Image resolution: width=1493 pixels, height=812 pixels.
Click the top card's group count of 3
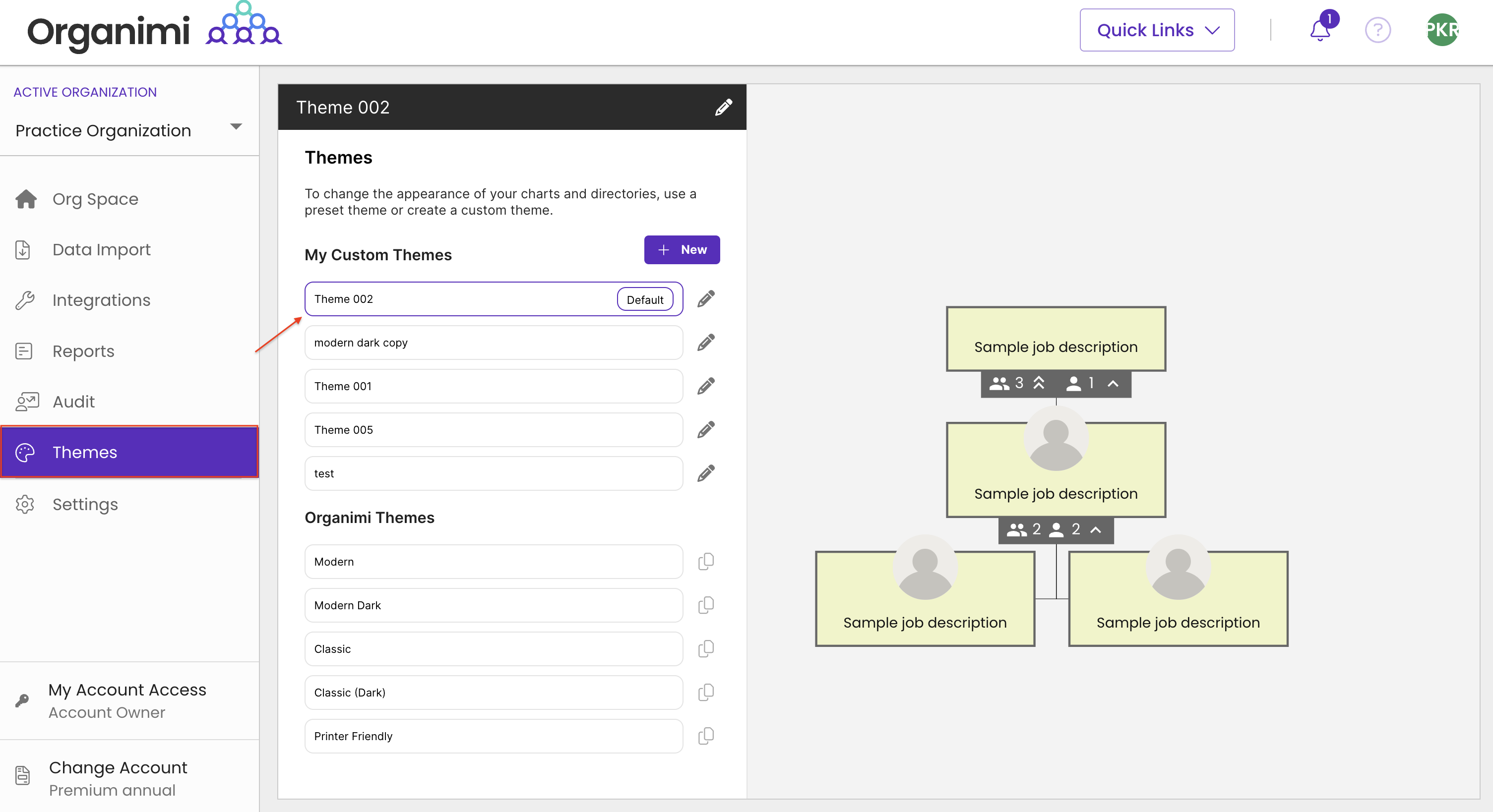(1007, 383)
